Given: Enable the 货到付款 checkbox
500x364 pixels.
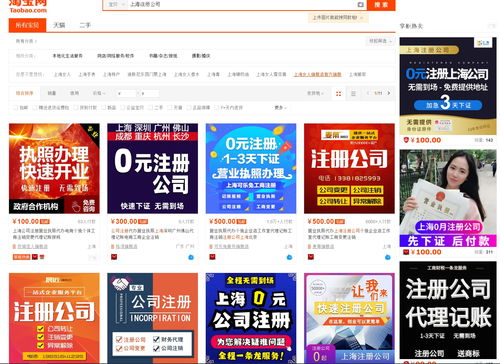Looking at the screenshot, I should coord(76,108).
